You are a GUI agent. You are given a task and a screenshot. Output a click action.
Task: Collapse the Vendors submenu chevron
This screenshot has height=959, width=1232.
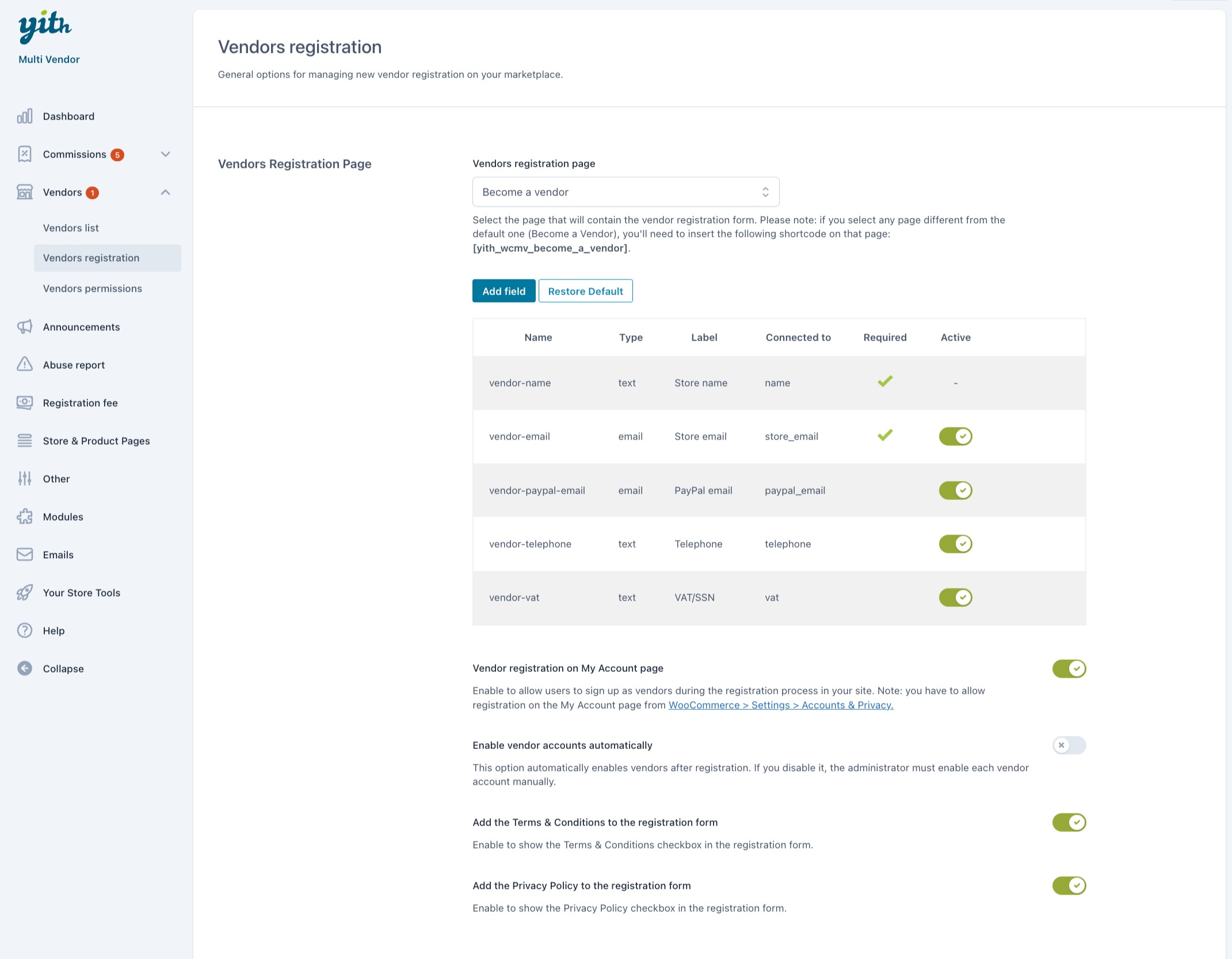click(x=166, y=192)
